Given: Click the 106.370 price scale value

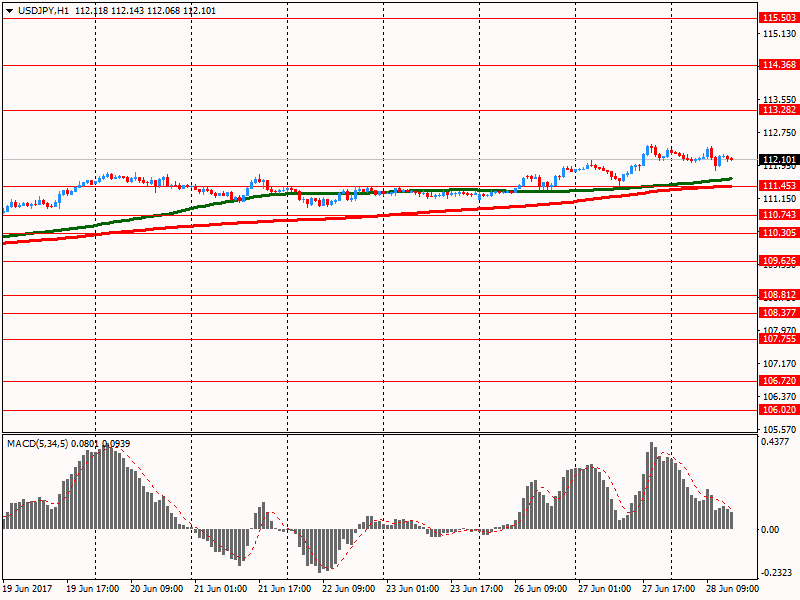Looking at the screenshot, I should (779, 396).
